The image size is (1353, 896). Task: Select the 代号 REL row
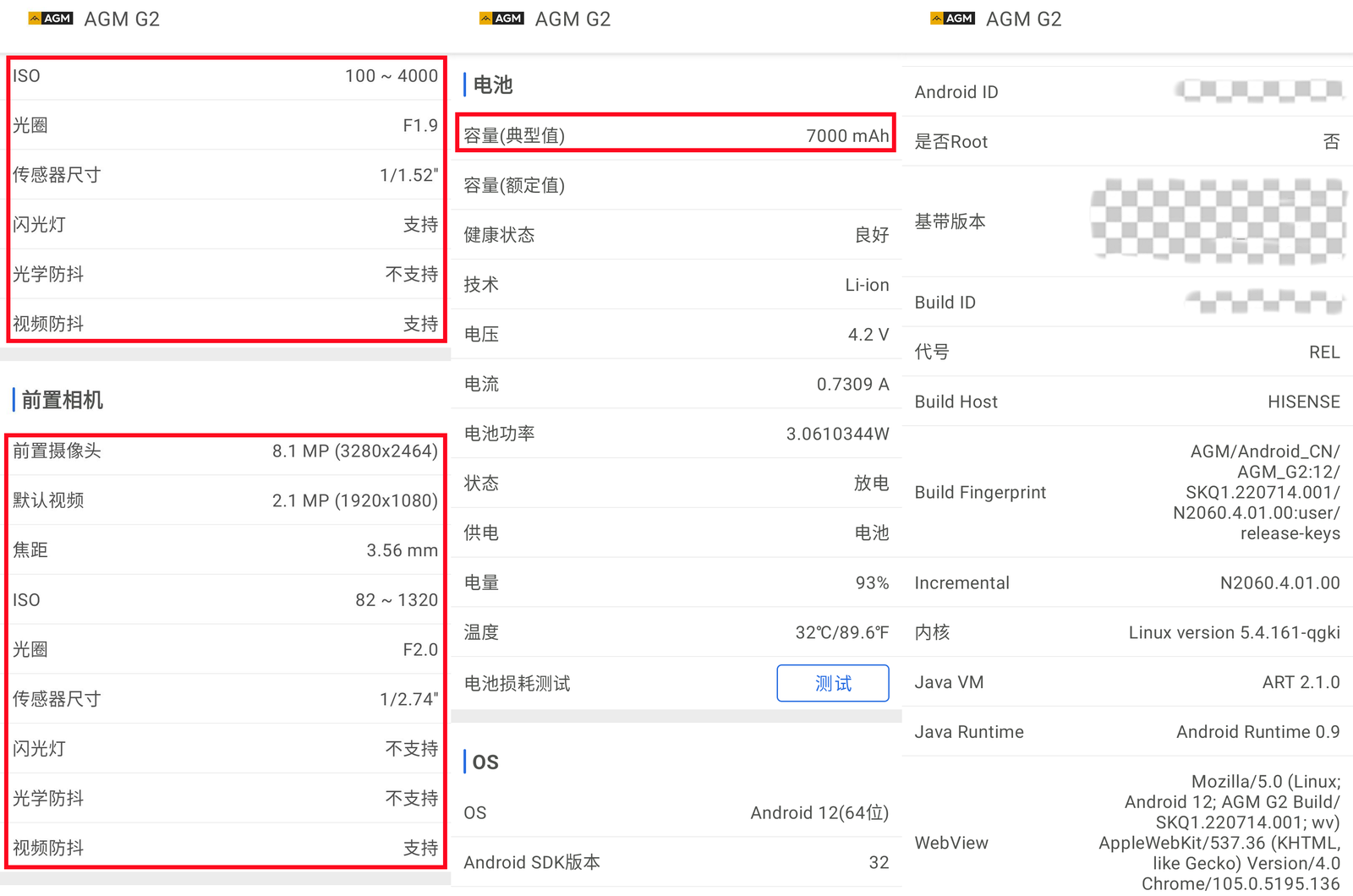(1127, 352)
